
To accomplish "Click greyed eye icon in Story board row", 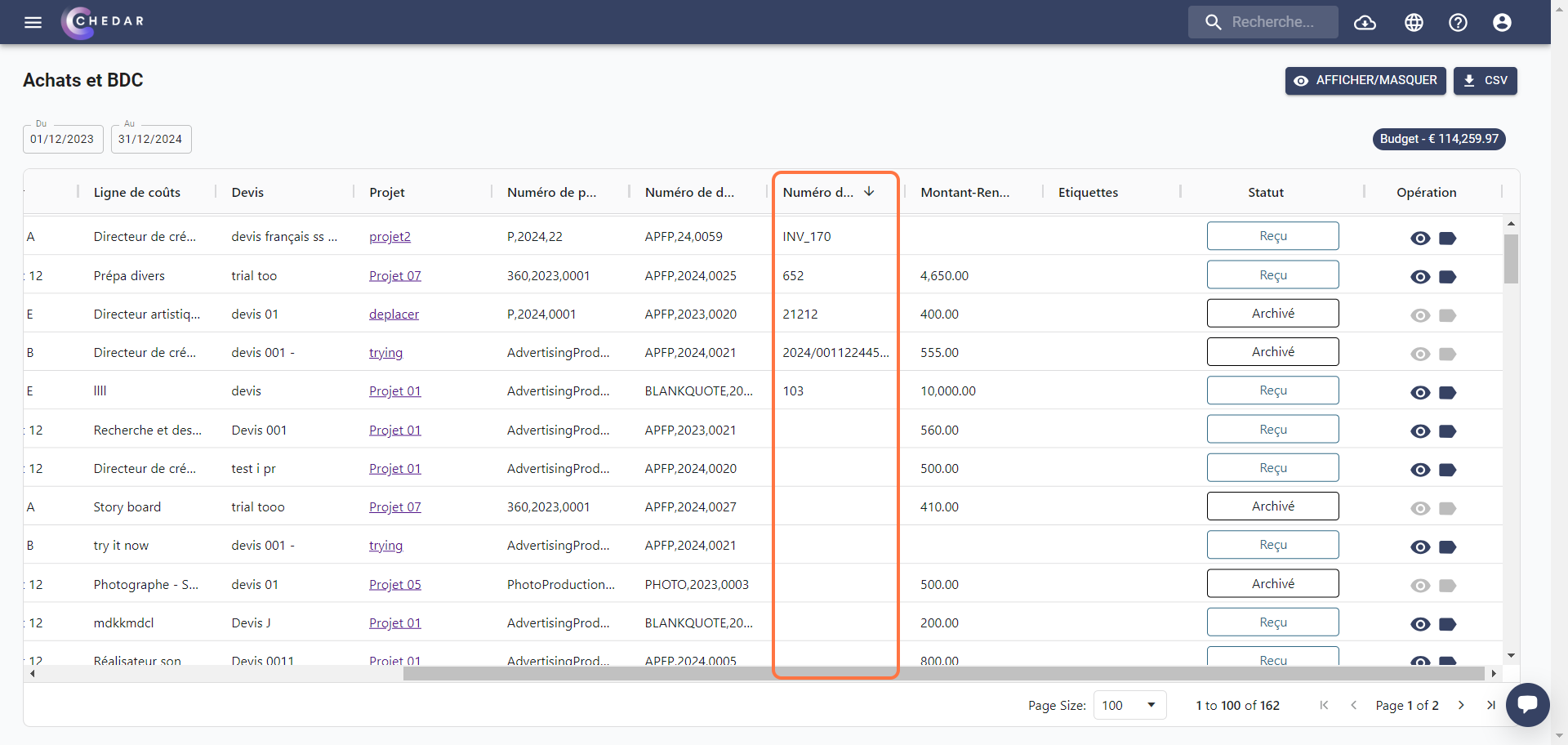I will (1420, 509).
